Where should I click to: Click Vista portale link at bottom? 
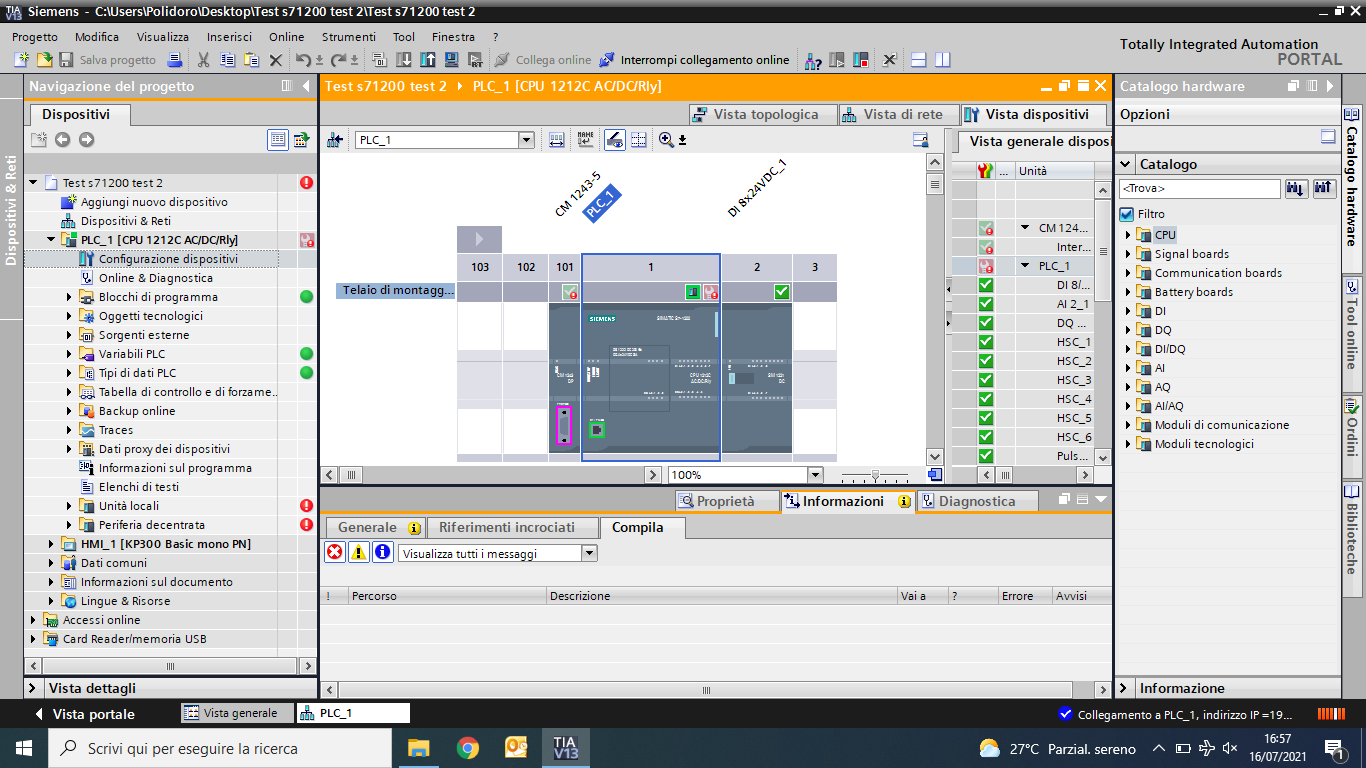84,714
